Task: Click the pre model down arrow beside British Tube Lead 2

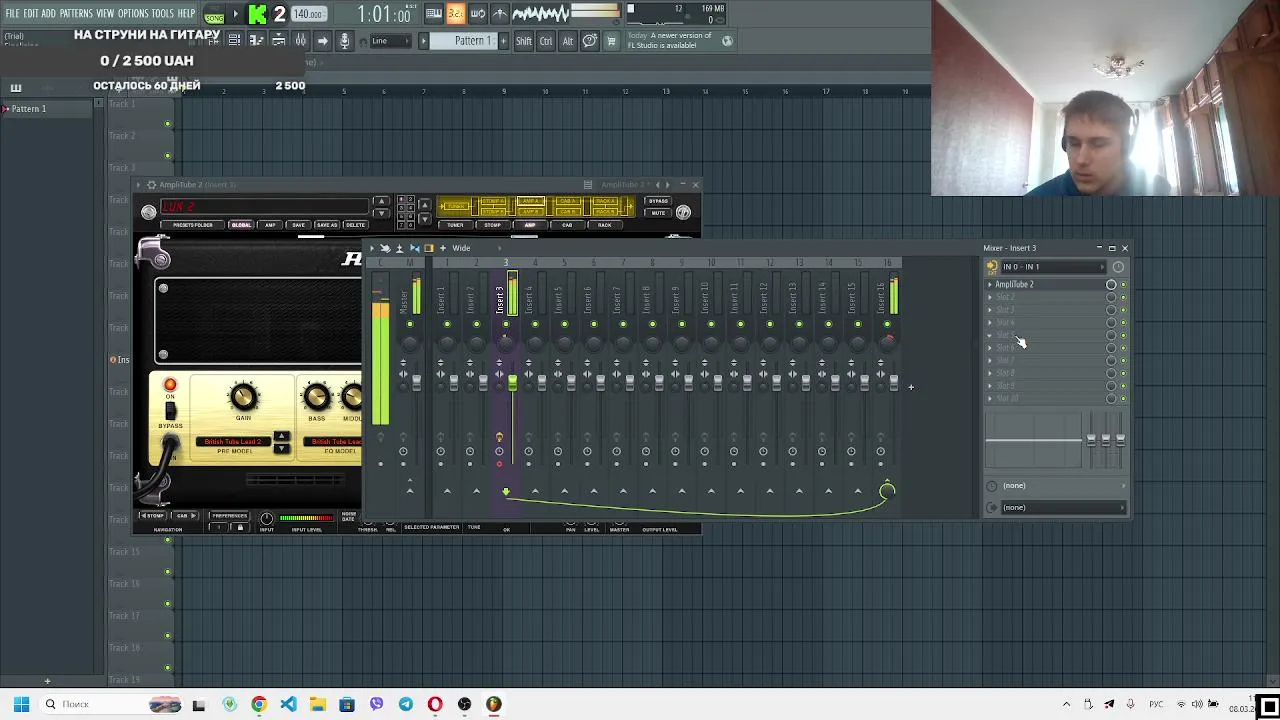Action: [x=281, y=448]
